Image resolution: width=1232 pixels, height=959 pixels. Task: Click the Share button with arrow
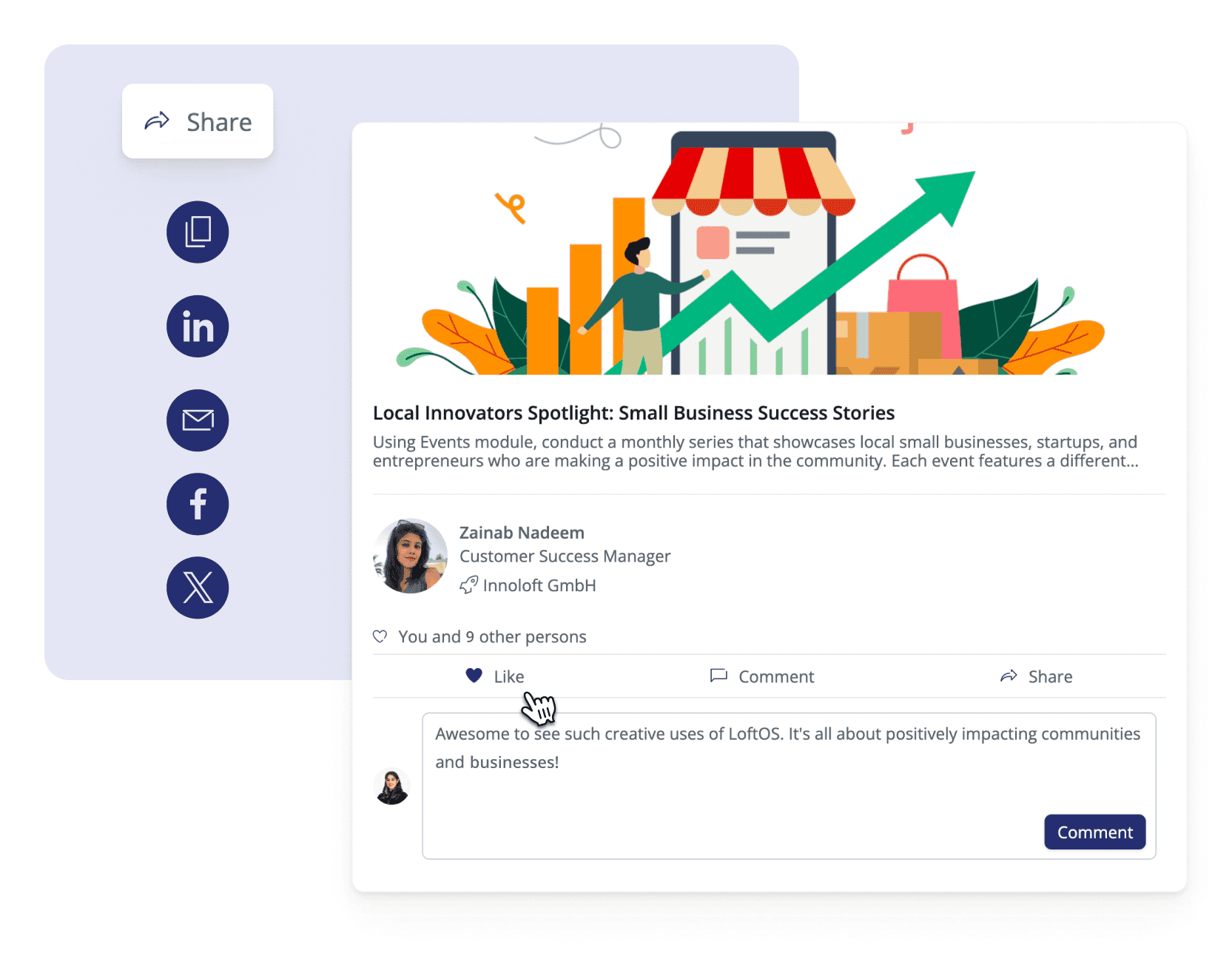[x=198, y=121]
